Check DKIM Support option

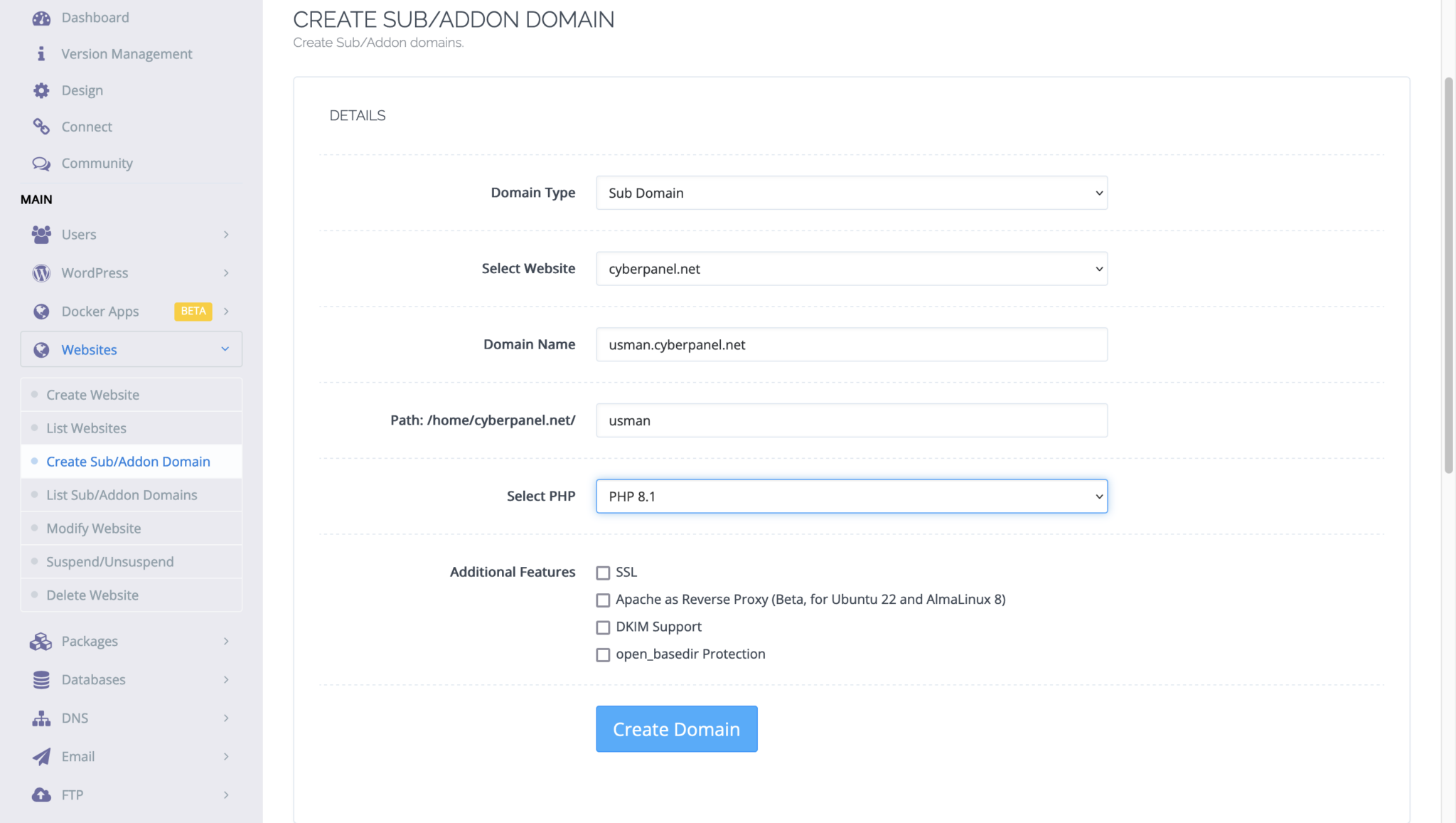[x=603, y=627]
